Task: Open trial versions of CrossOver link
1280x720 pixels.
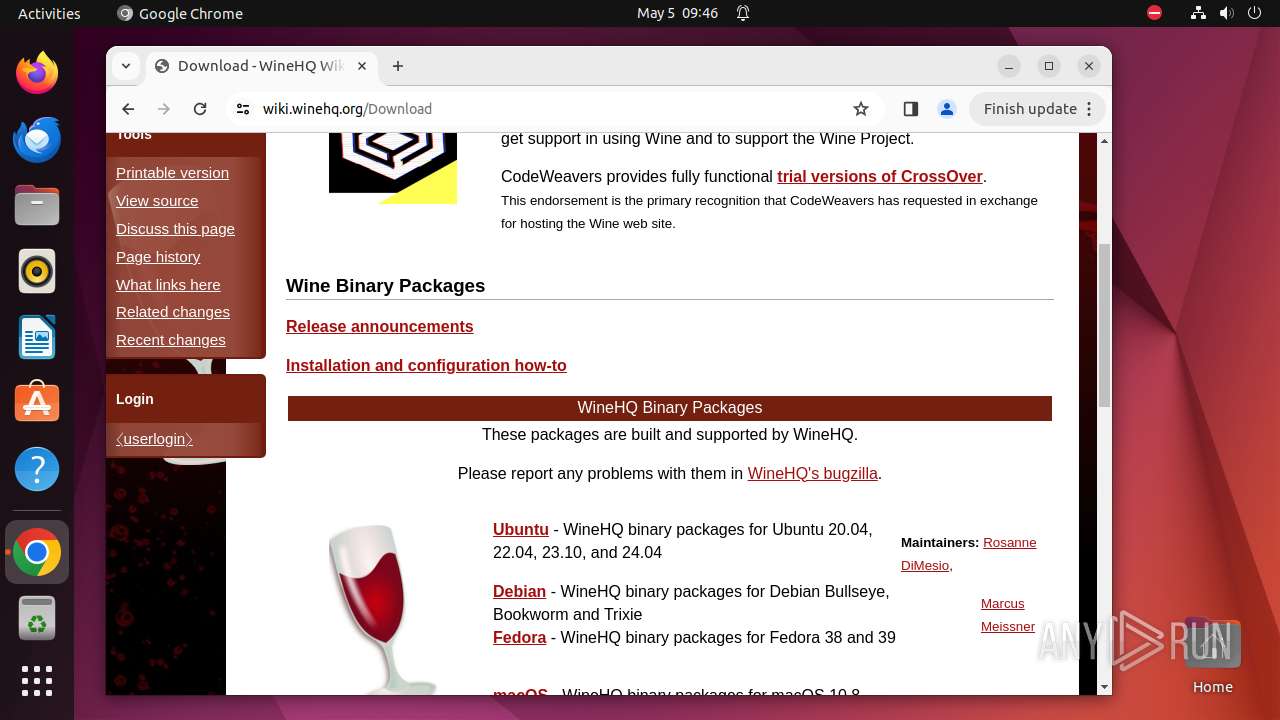Action: (x=880, y=177)
